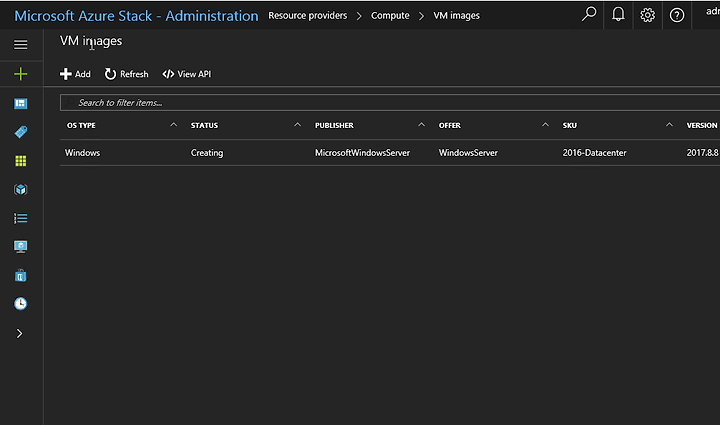Go to Compute breadcrumb
Screen dimensions: 720x425
tap(390, 16)
